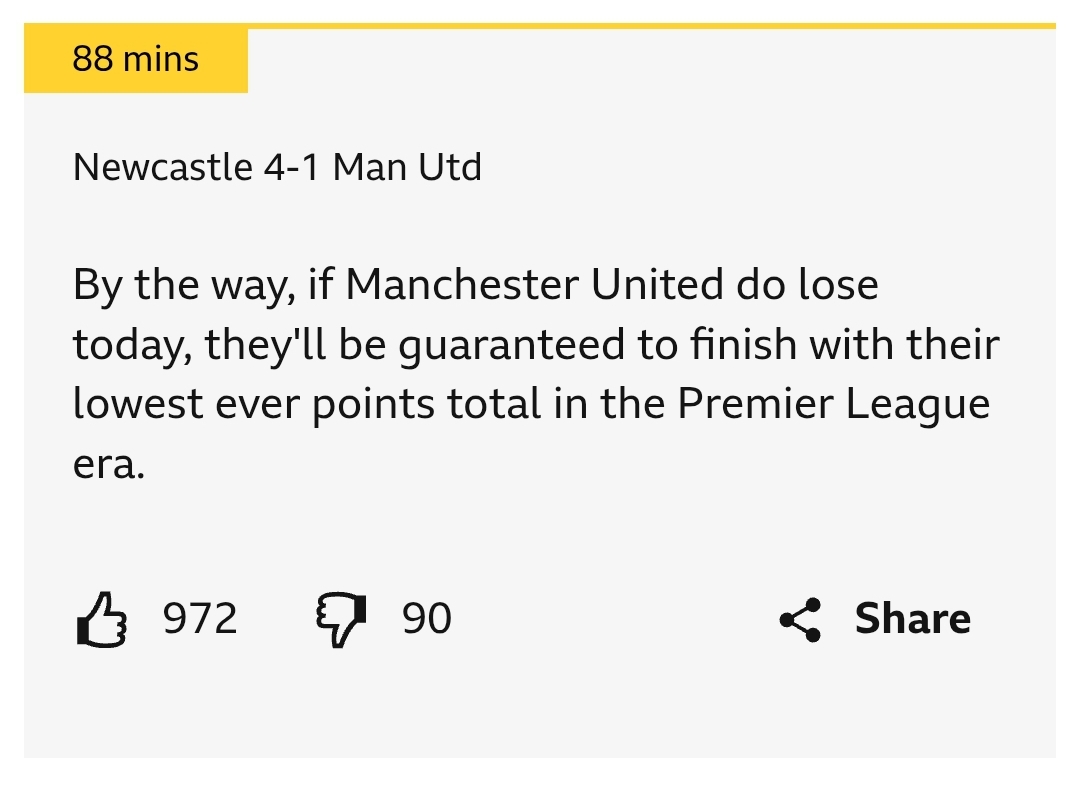
Task: Click Premier League in the commentary text
Action: pos(833,404)
